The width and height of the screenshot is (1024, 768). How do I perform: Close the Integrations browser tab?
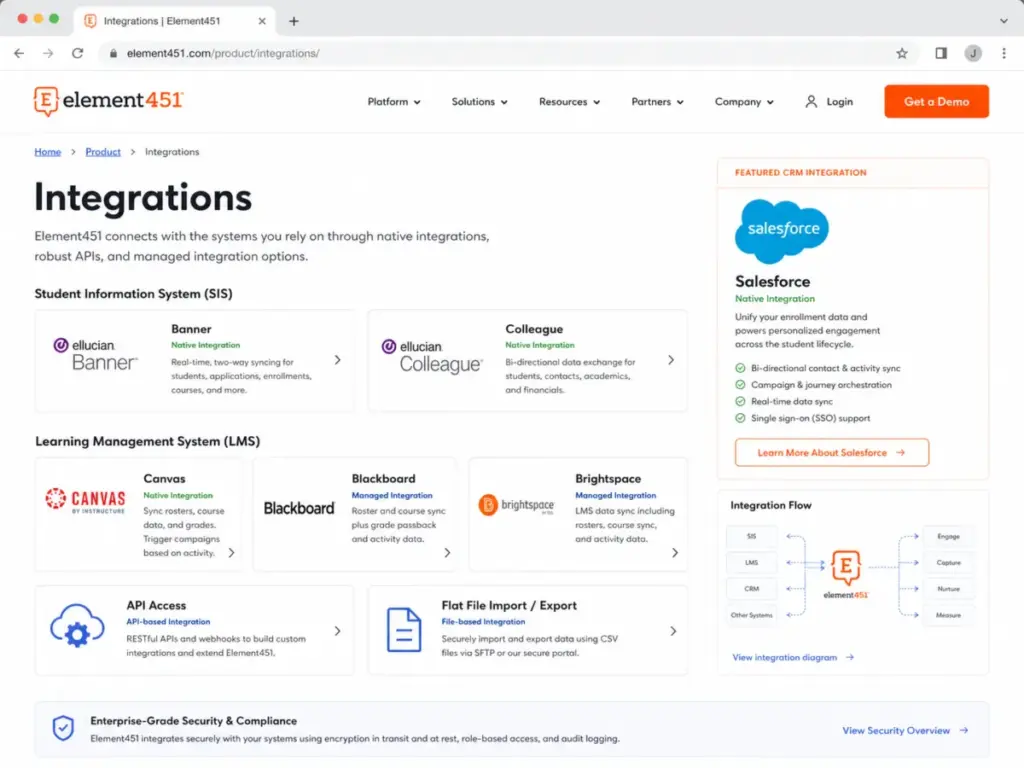(262, 21)
